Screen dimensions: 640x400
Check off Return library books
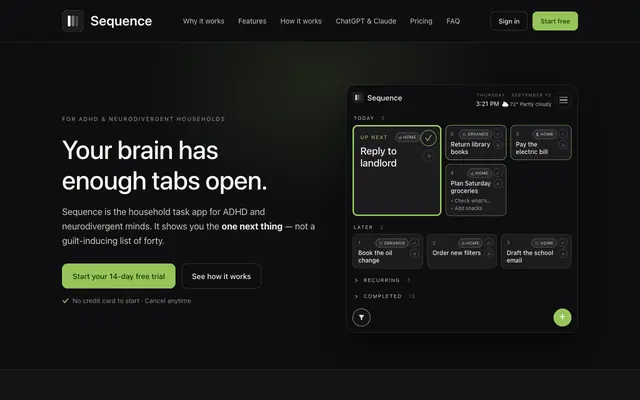pyautogui.click(x=498, y=134)
